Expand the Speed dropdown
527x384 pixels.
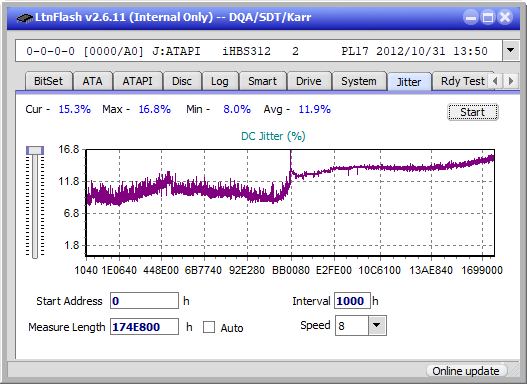point(377,326)
